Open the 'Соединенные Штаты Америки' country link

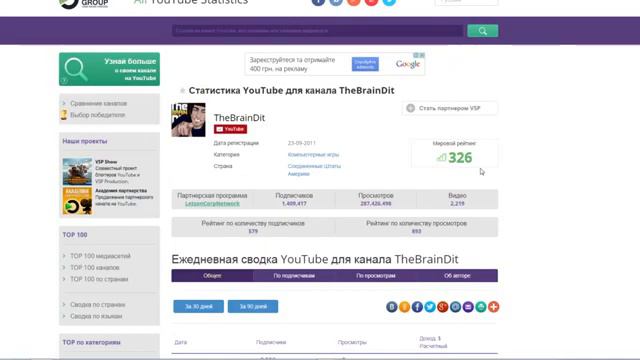pyautogui.click(x=314, y=170)
